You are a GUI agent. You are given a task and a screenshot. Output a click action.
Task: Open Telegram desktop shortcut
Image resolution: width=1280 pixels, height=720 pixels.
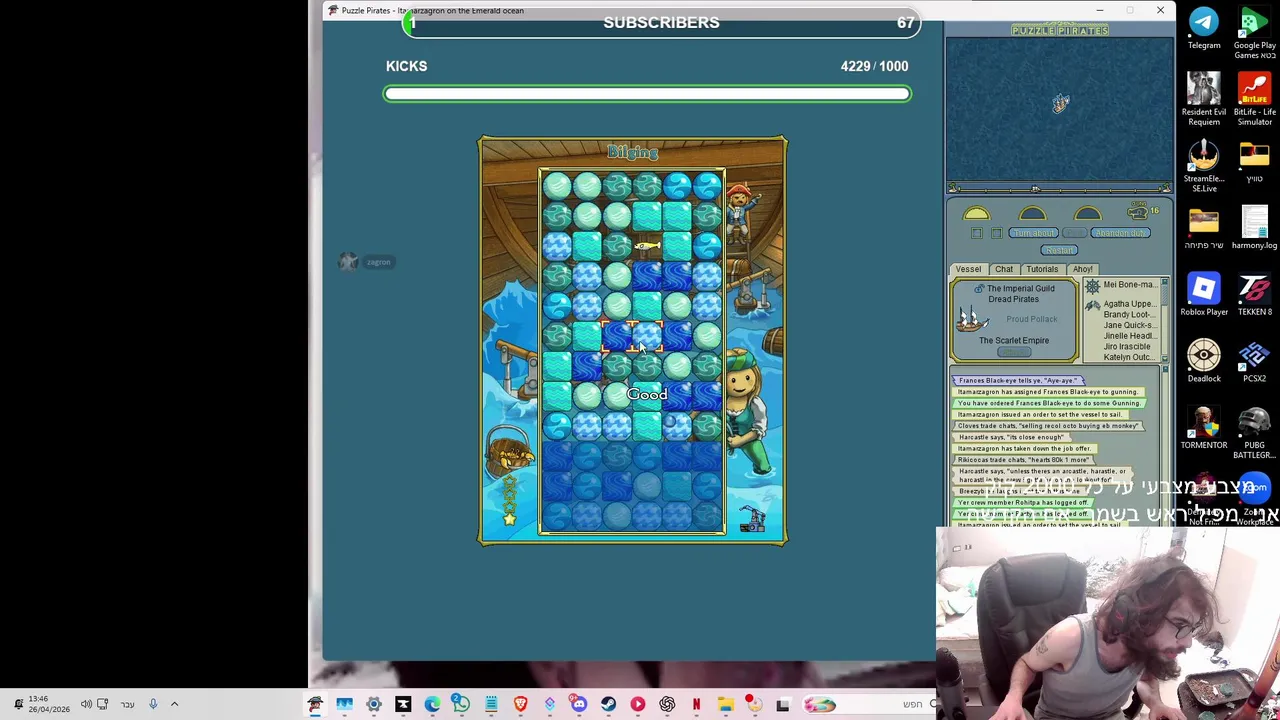tap(1204, 28)
